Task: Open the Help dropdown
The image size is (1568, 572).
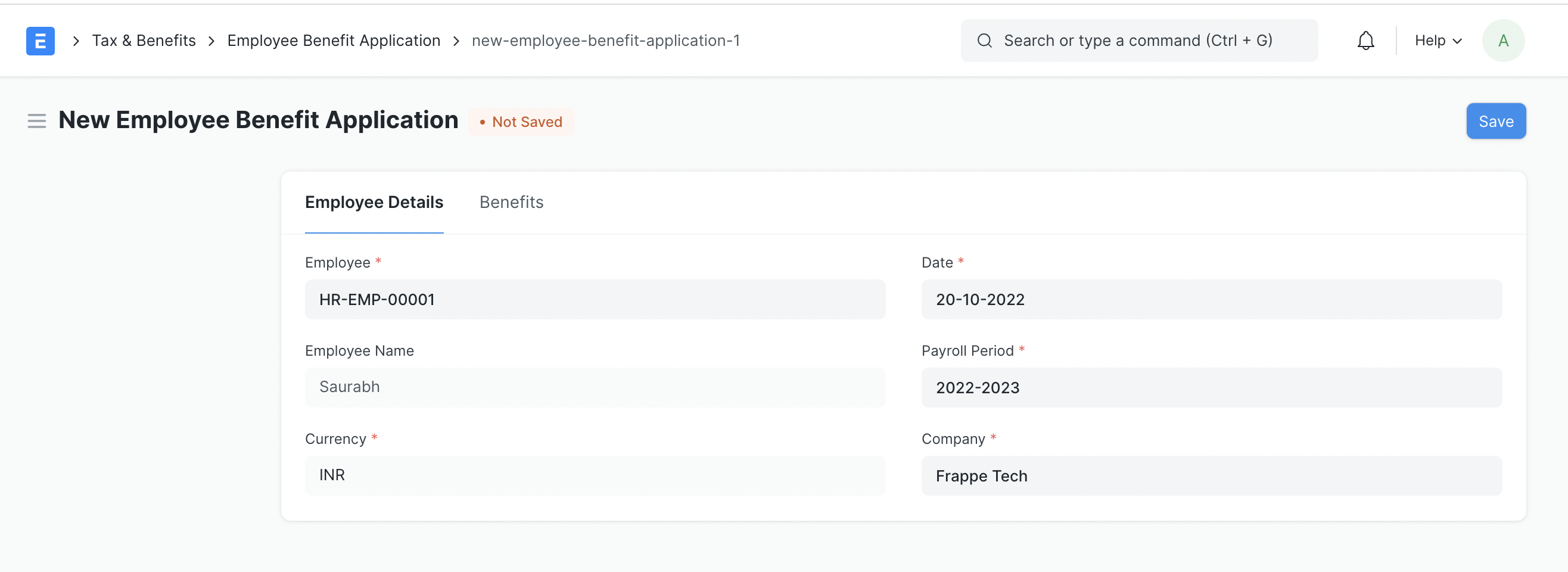Action: click(x=1436, y=40)
